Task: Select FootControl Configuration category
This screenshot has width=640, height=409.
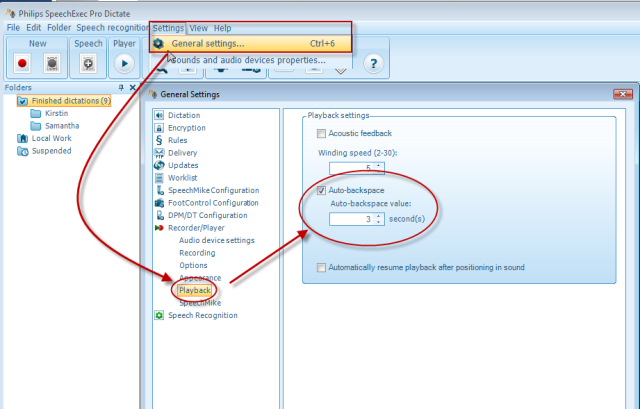Action: [213, 203]
